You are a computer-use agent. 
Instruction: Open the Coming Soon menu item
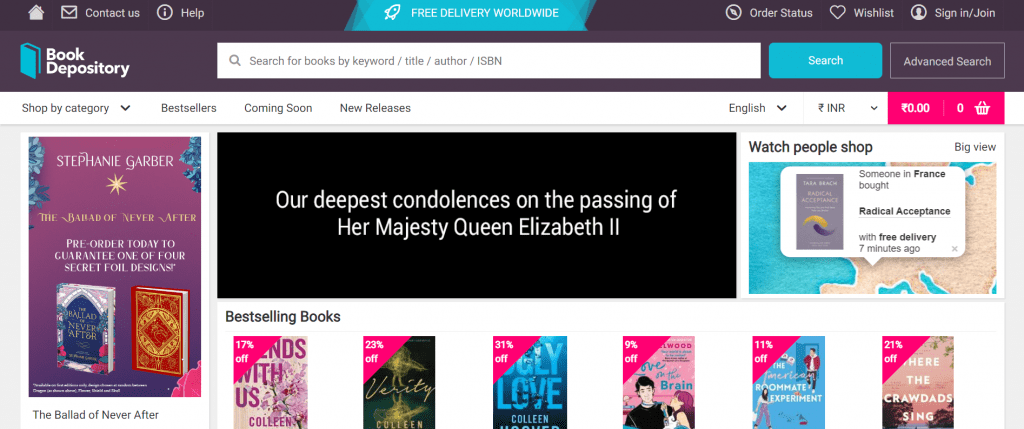[x=278, y=108]
